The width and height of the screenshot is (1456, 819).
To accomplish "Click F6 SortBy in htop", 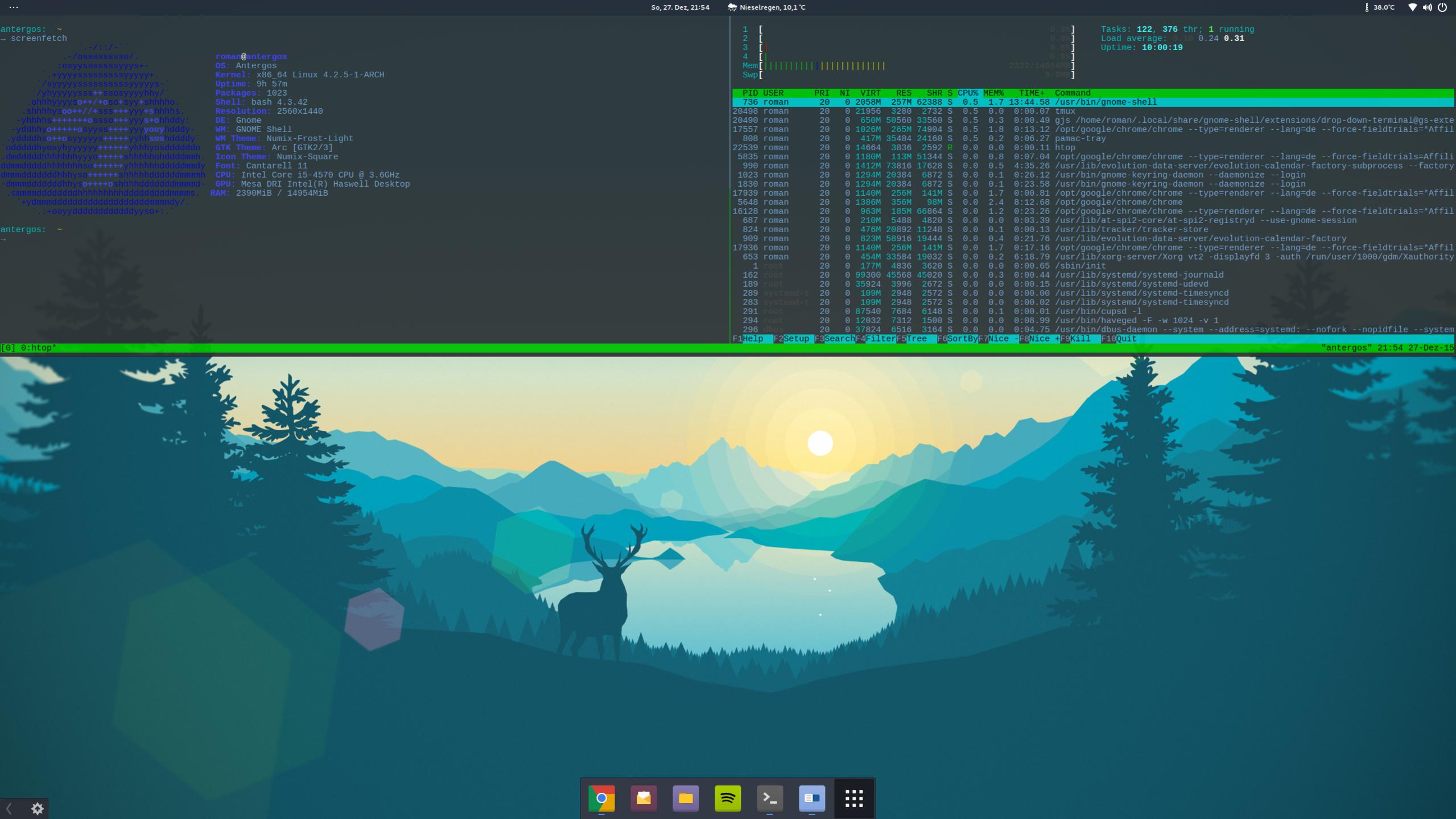I will (x=962, y=339).
